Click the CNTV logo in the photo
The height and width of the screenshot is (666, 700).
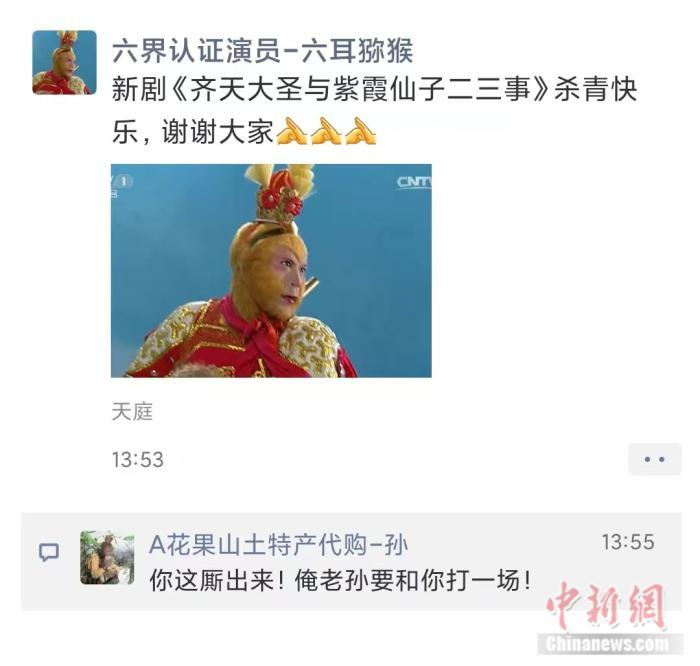pyautogui.click(x=414, y=182)
